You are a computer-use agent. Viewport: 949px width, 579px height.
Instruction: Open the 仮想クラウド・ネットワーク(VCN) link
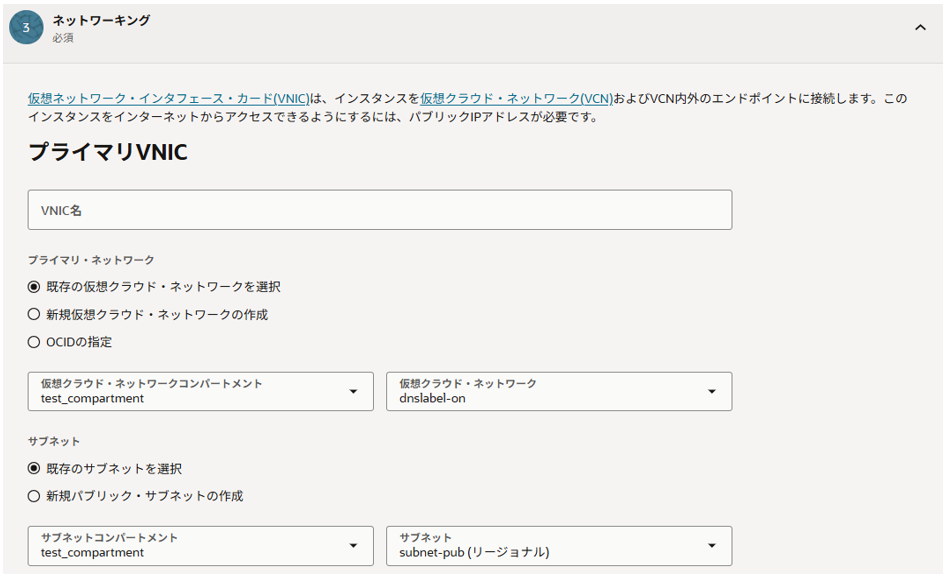[x=516, y=99]
